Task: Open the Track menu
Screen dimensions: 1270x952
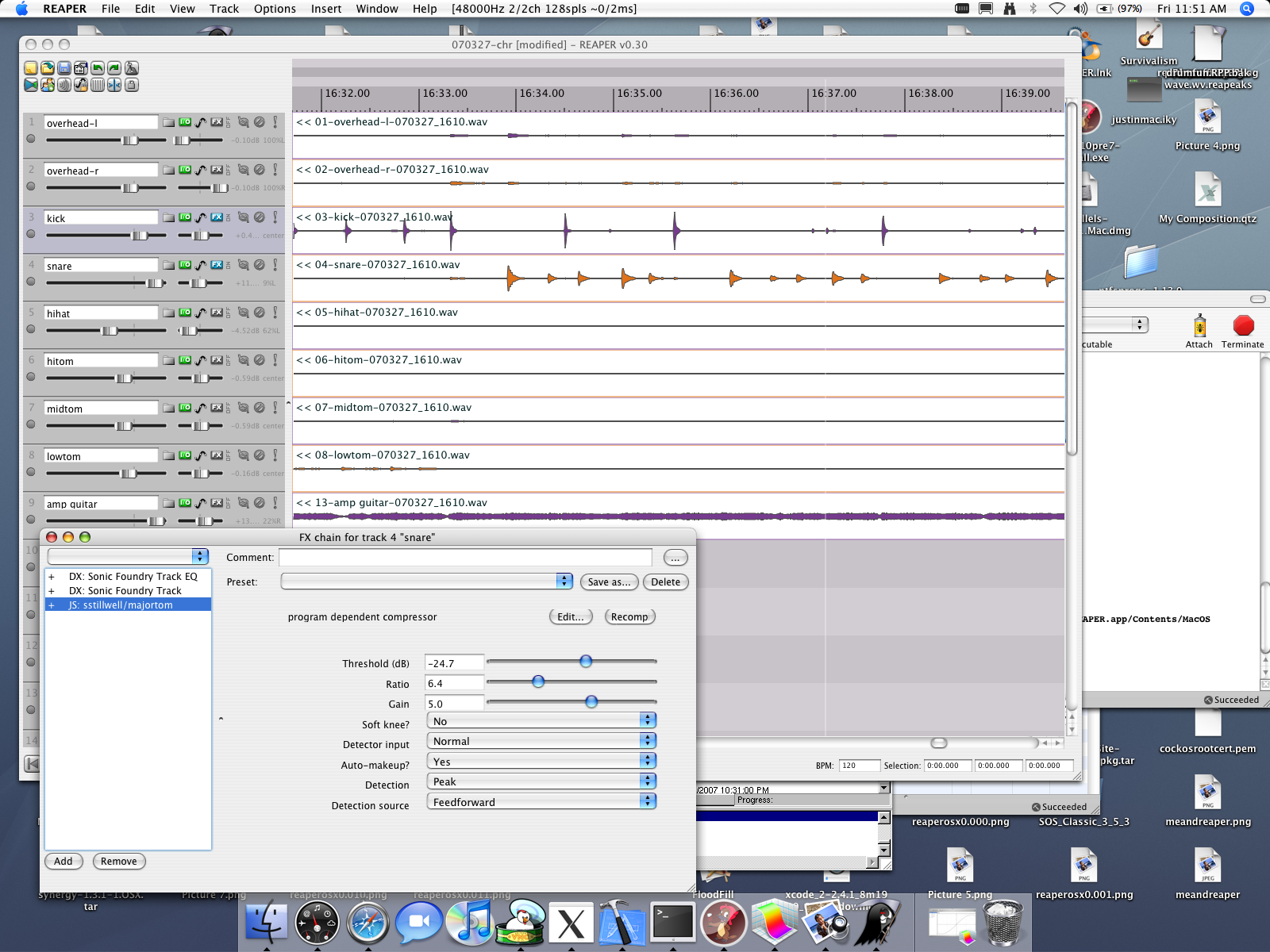Action: pos(224,9)
